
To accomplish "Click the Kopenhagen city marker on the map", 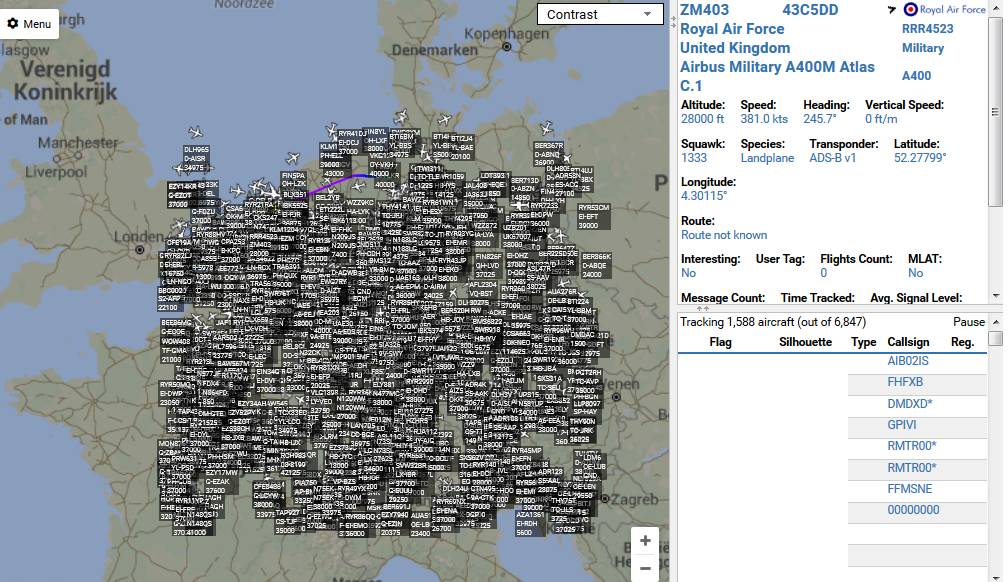I will (507, 46).
